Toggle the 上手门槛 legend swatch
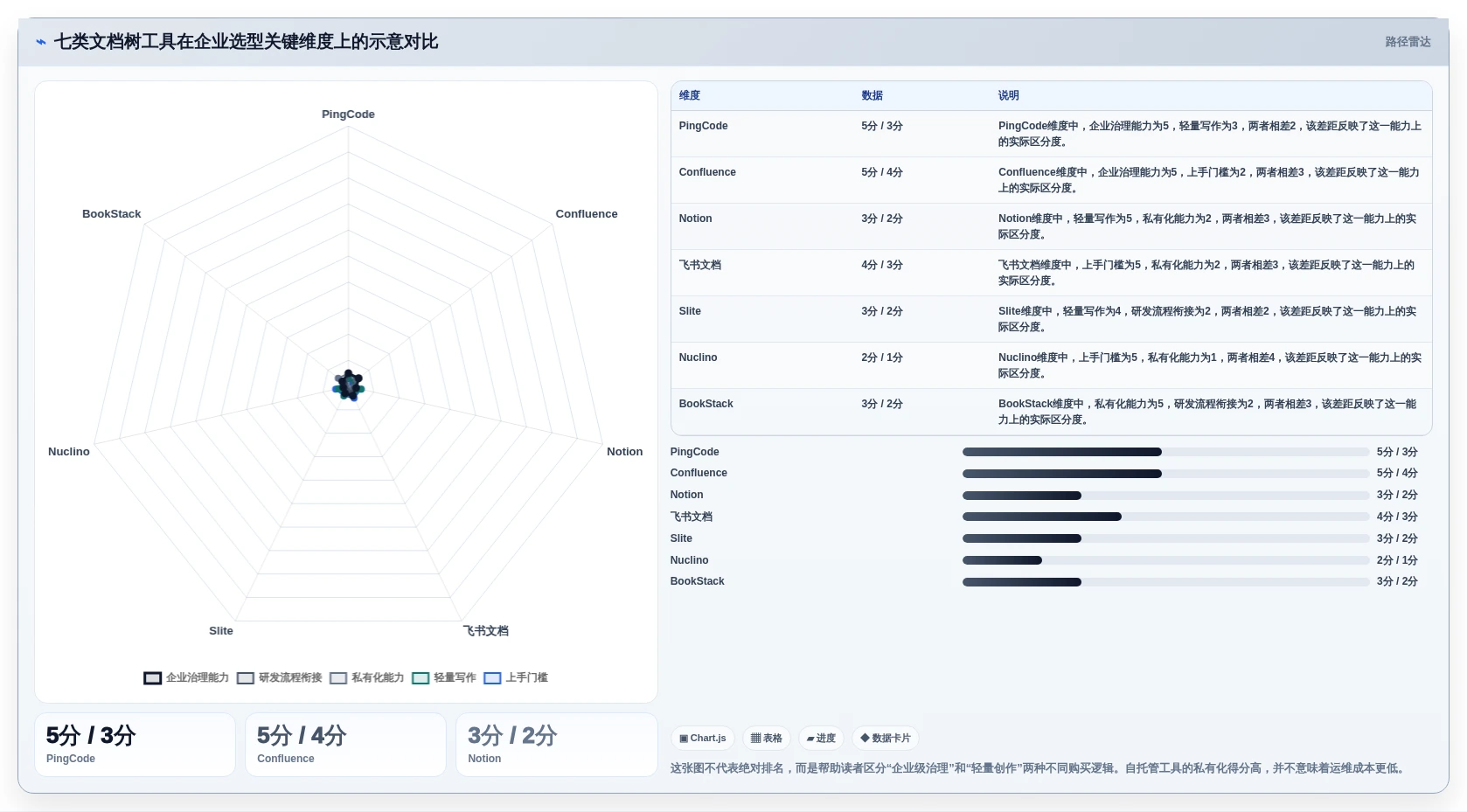 click(492, 678)
